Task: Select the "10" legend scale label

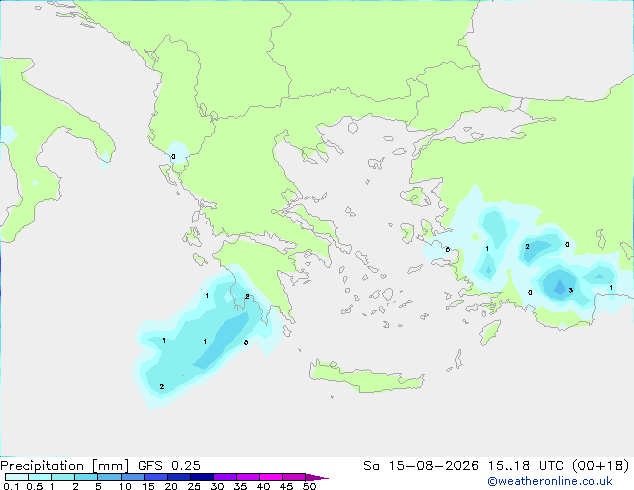Action: [125, 486]
